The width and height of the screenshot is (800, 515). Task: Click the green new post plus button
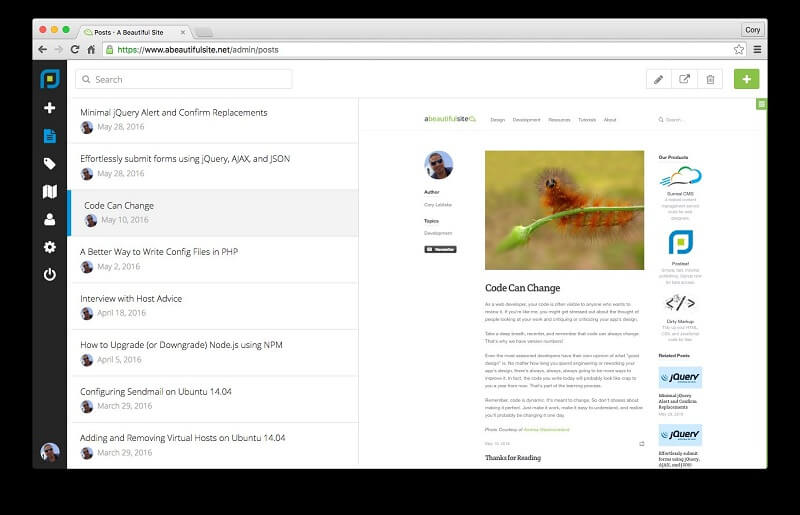click(746, 79)
